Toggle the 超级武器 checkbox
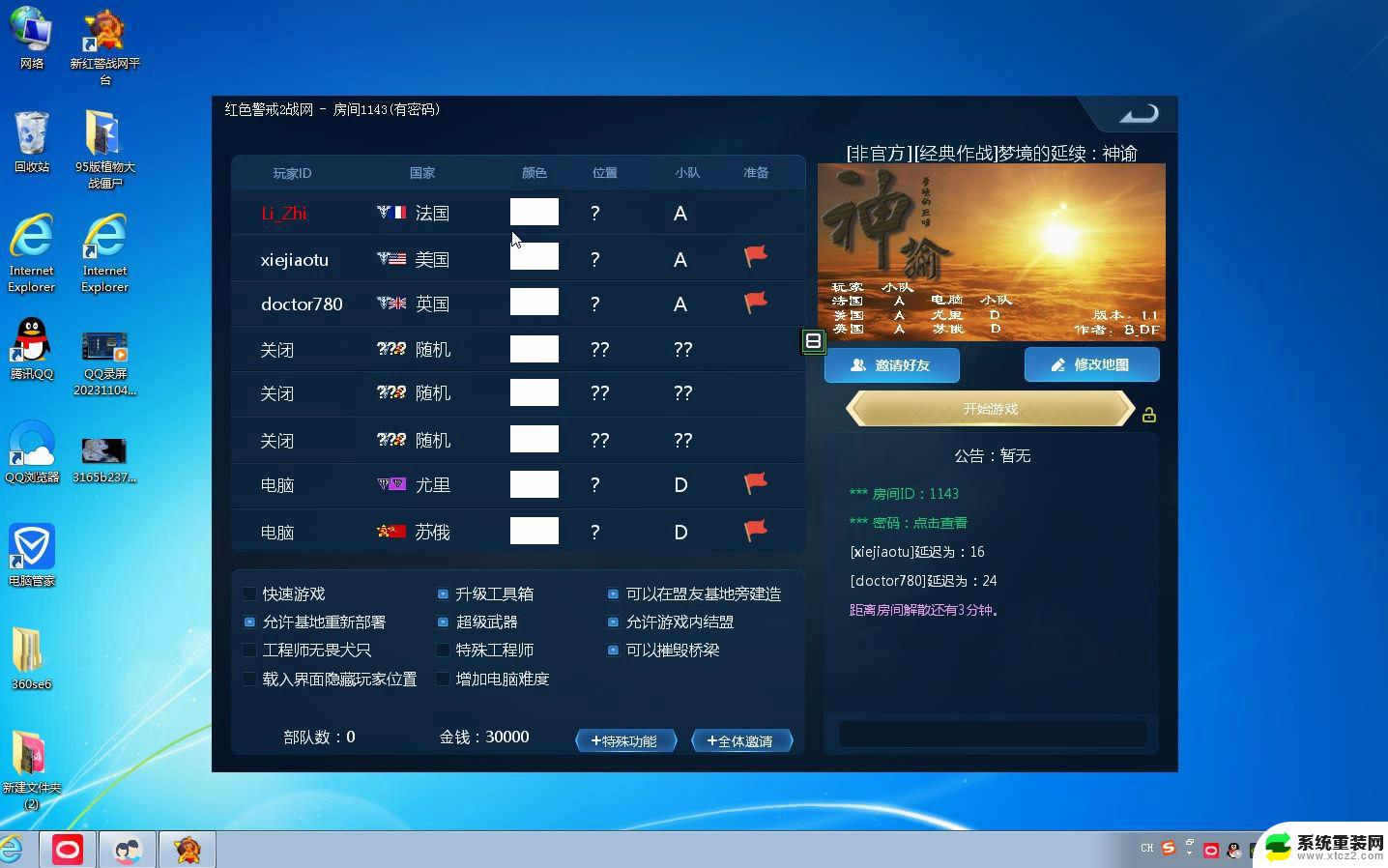Screen dimensions: 1388x868 pyautogui.click(x=443, y=622)
